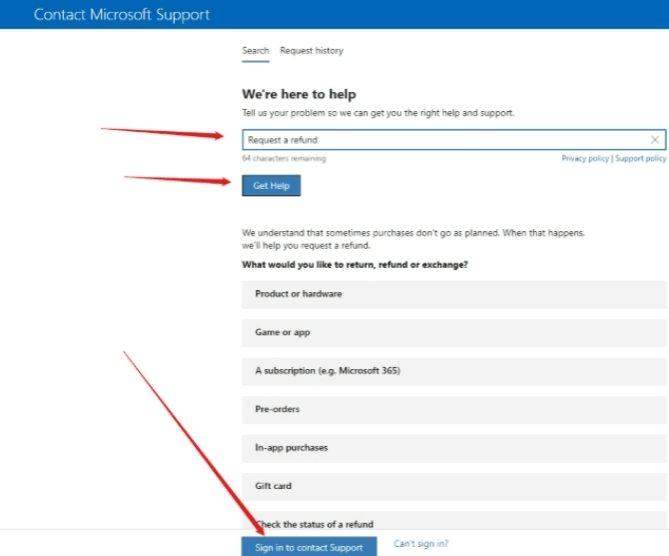This screenshot has height=556, width=669.
Task: Pick the Gift card option
Action: tap(454, 486)
